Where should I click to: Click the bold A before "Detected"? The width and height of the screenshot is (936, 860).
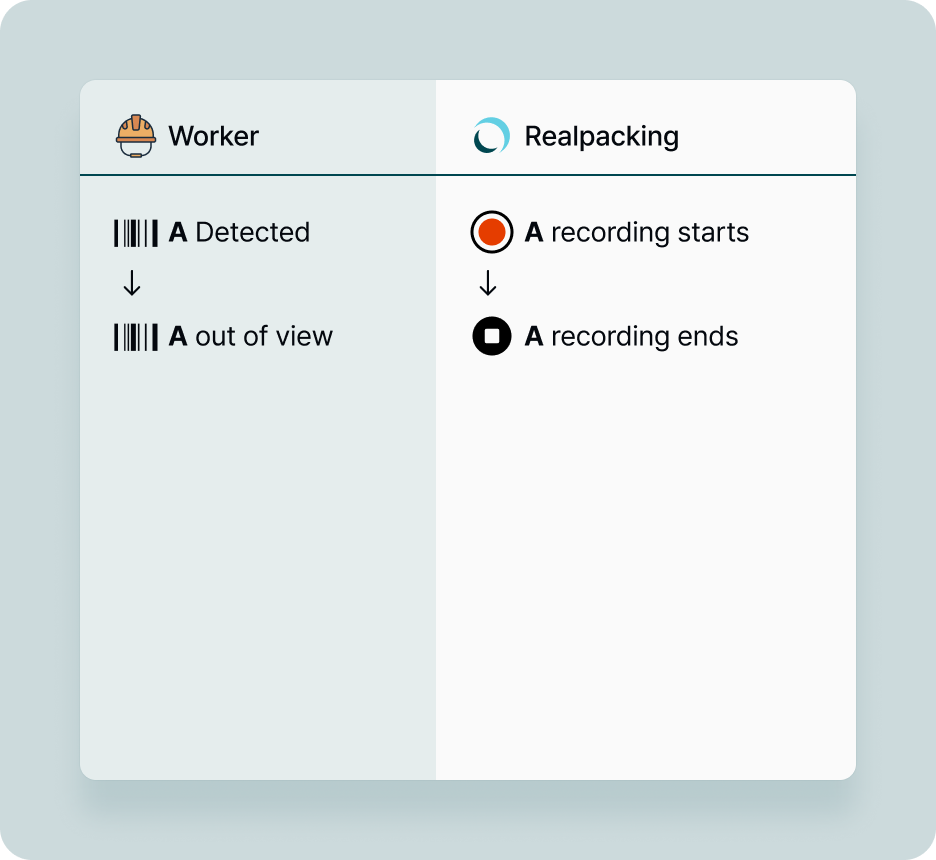coord(178,233)
